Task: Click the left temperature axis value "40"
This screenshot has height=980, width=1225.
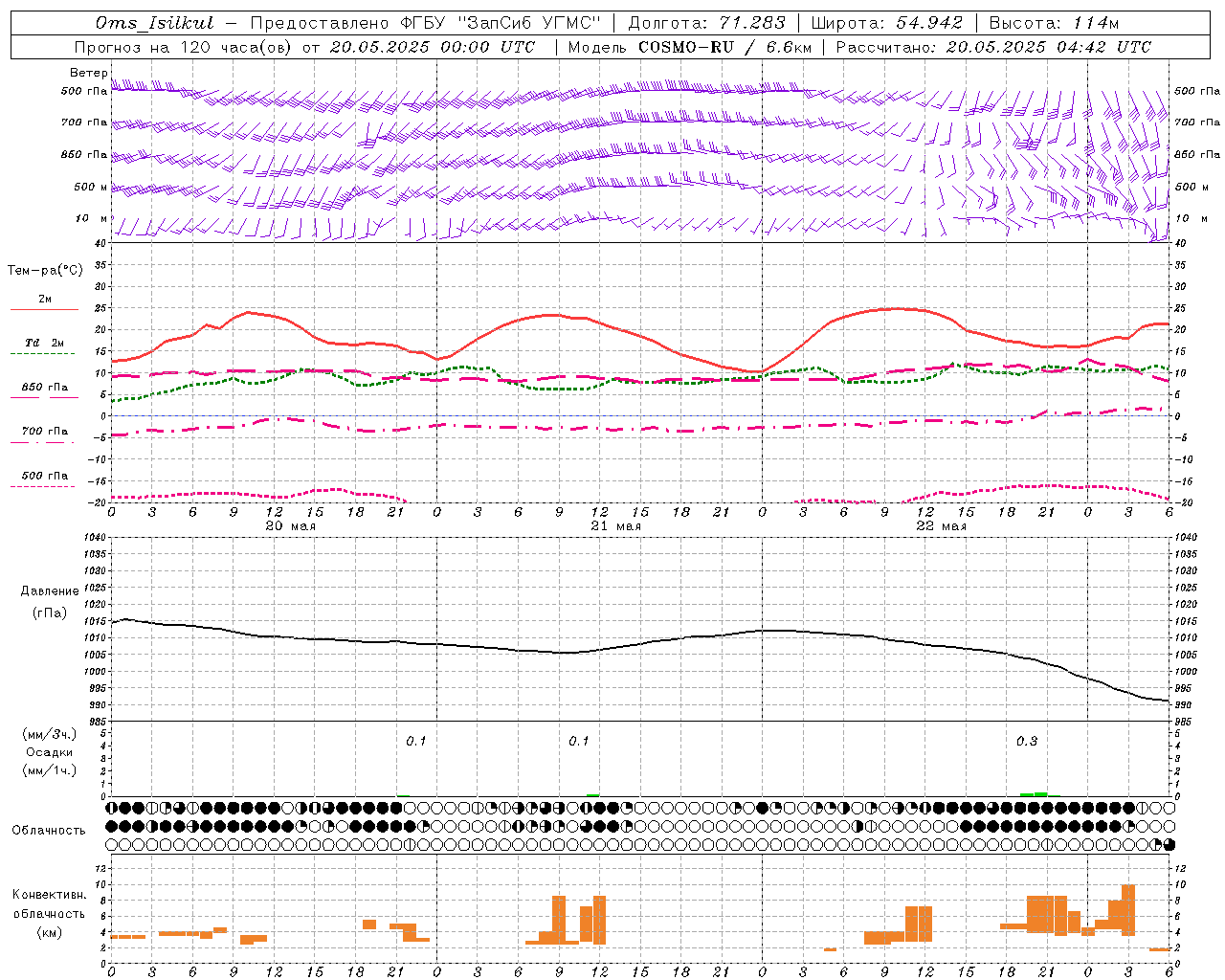Action: (99, 243)
